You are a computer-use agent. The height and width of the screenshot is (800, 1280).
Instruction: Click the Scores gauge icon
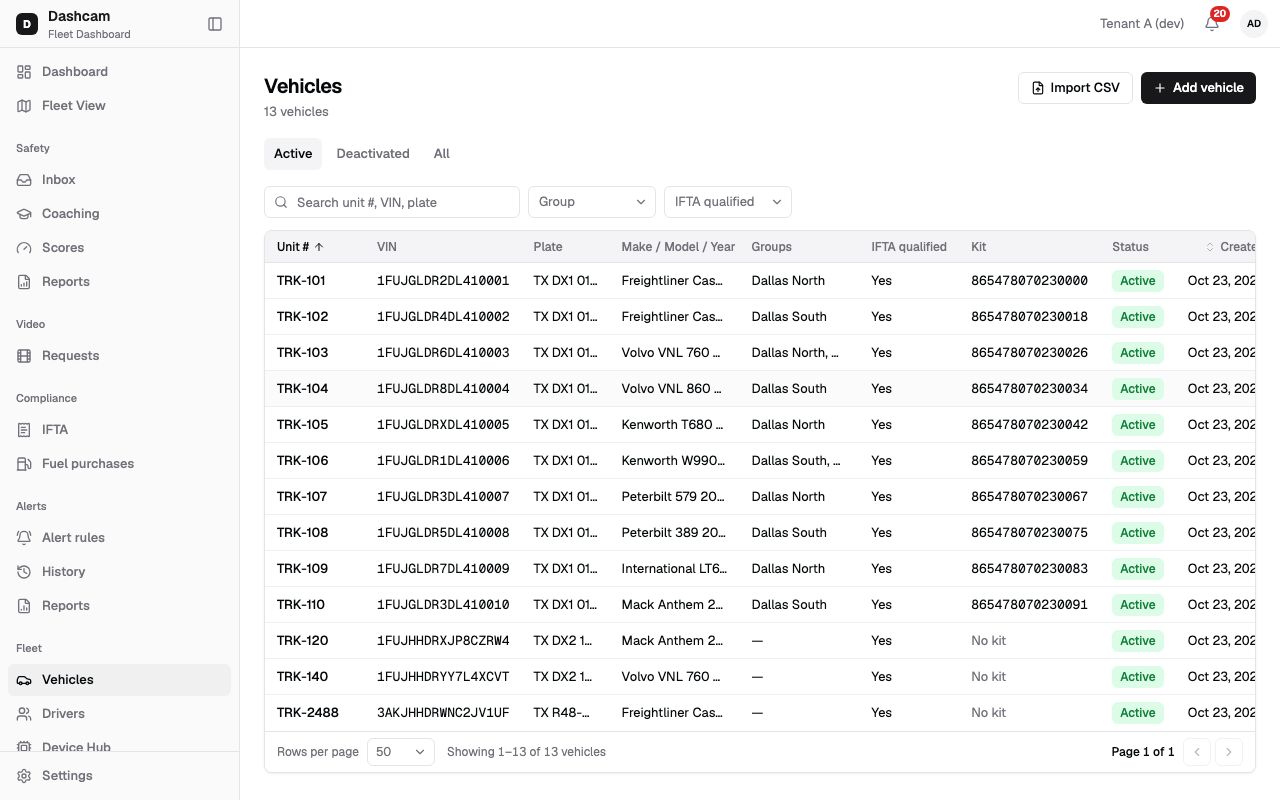24,248
